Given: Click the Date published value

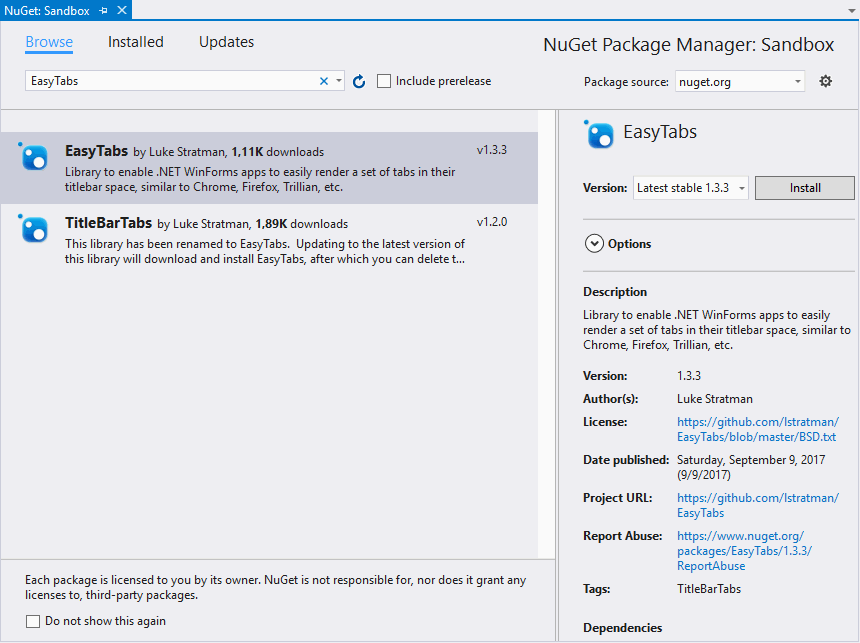Looking at the screenshot, I should pos(751,467).
